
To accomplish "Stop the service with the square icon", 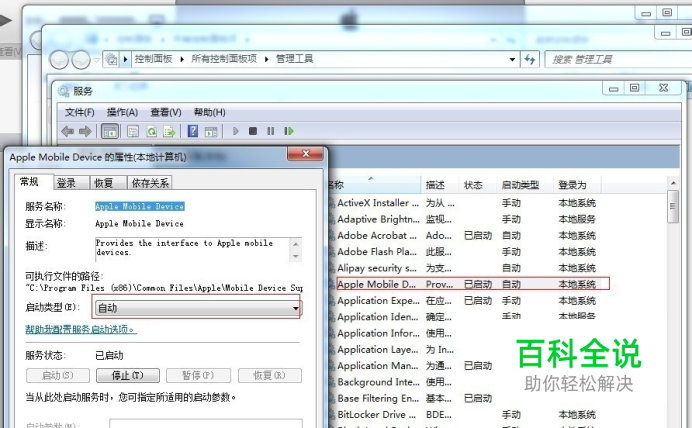I will pyautogui.click(x=253, y=131).
